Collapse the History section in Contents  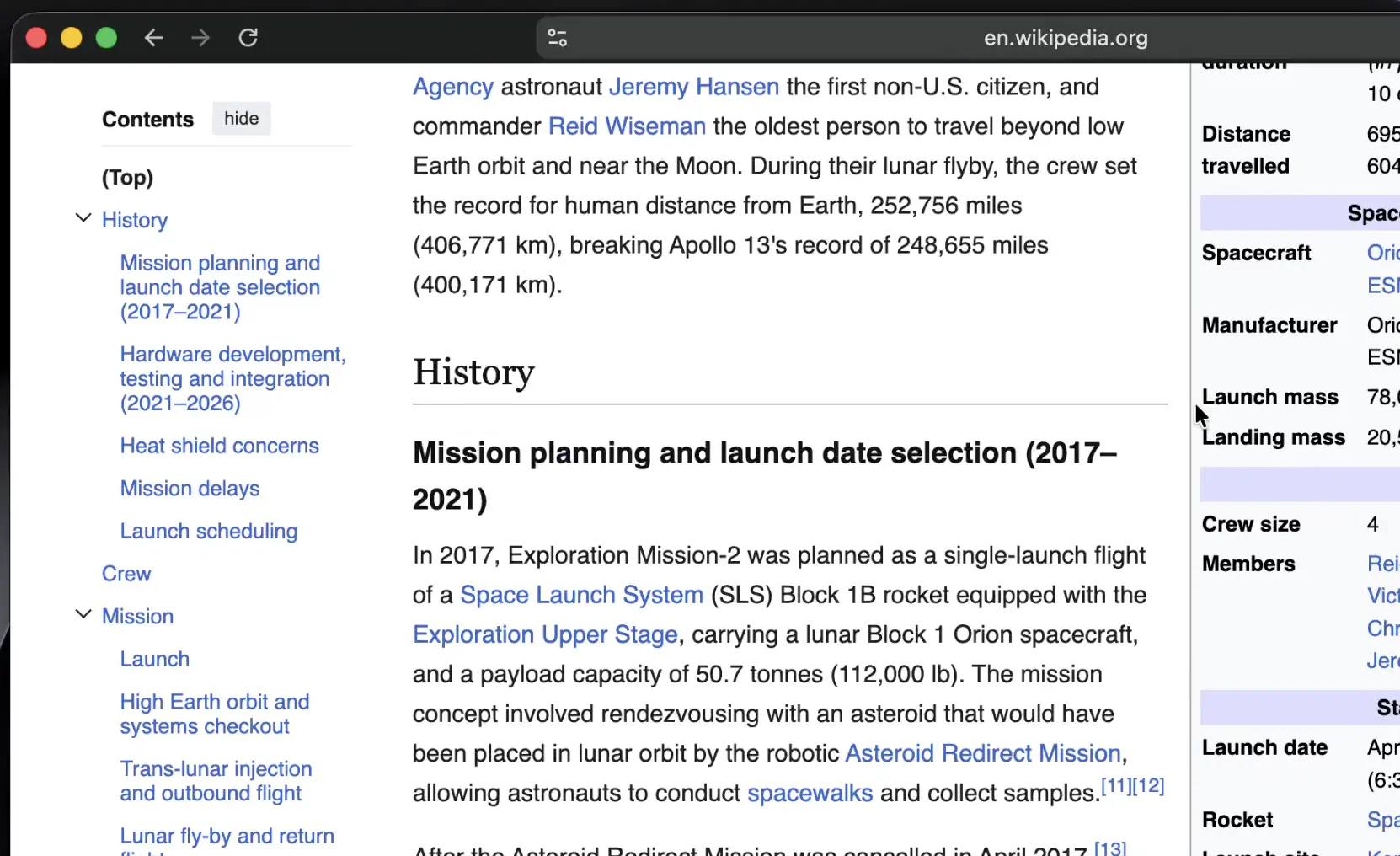pos(82,217)
